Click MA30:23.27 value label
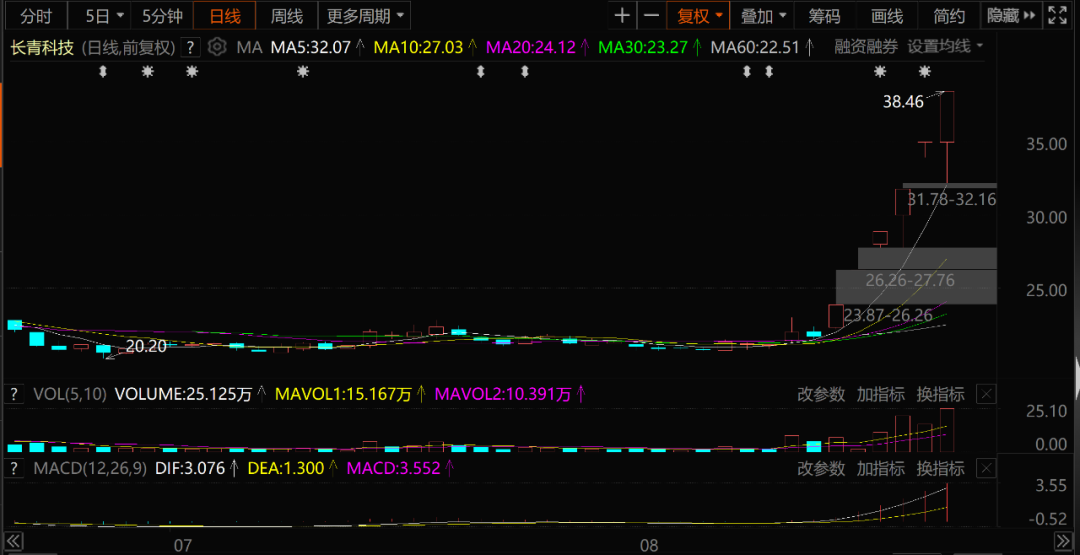 [x=643, y=48]
